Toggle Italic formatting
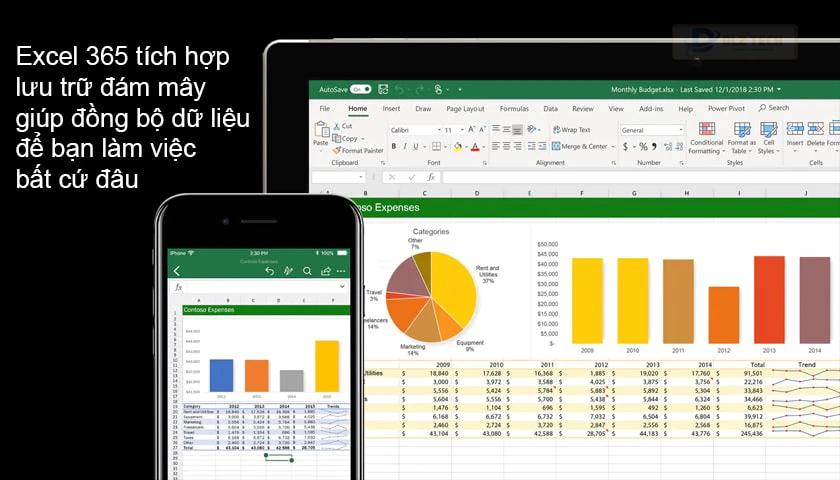840x480 pixels. (x=404, y=146)
